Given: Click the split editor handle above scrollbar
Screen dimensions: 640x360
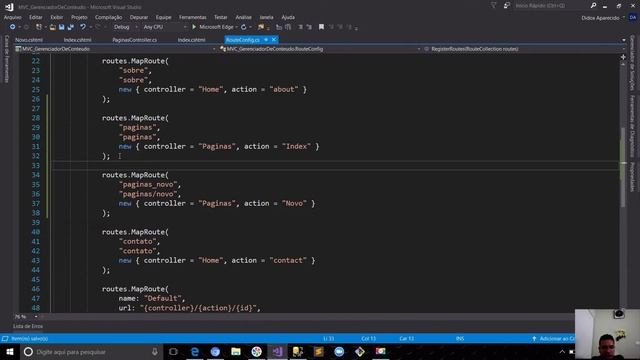Looking at the screenshot, I should point(623,57).
